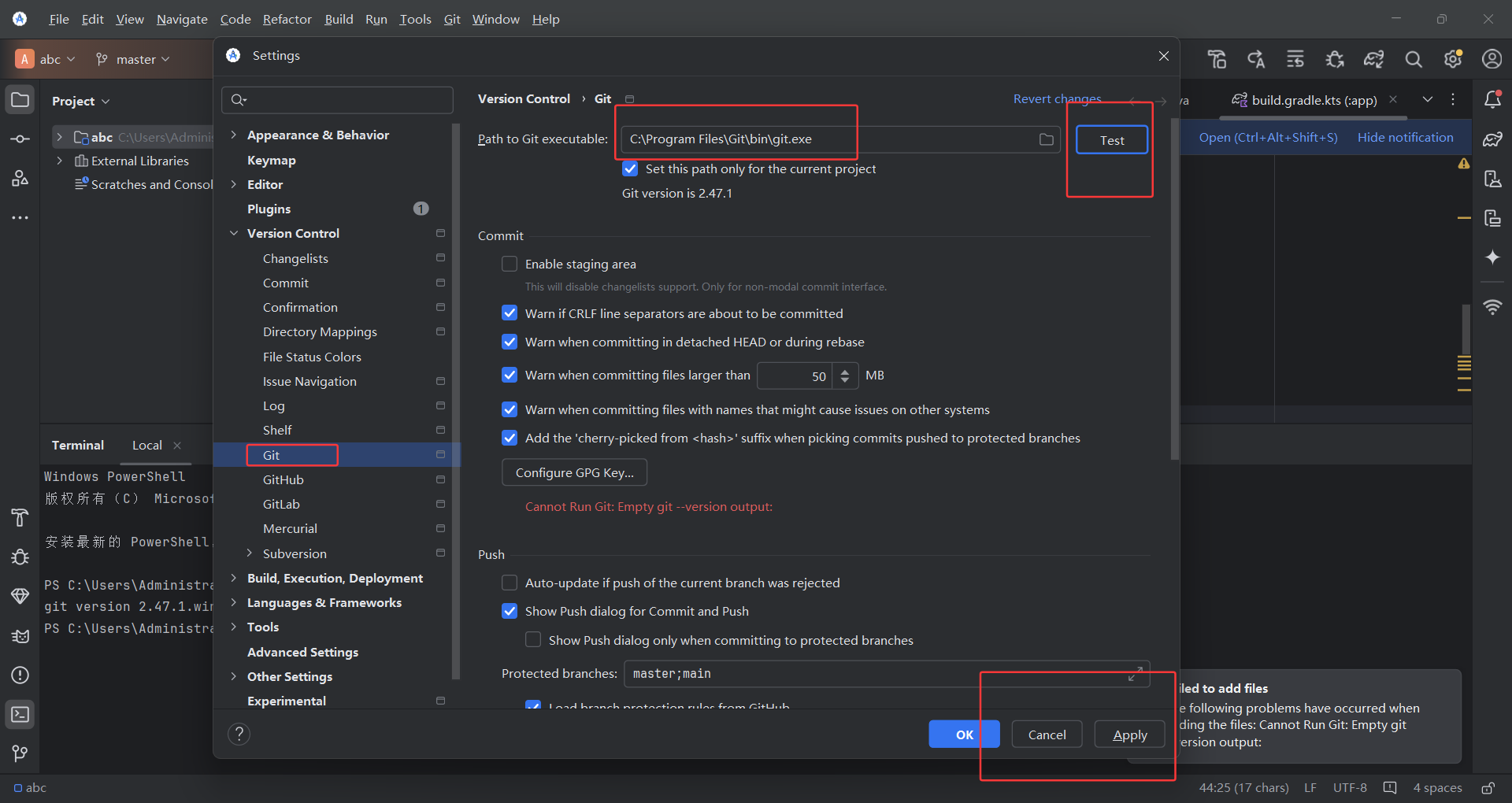Open editor tabs more options menu

(1453, 99)
